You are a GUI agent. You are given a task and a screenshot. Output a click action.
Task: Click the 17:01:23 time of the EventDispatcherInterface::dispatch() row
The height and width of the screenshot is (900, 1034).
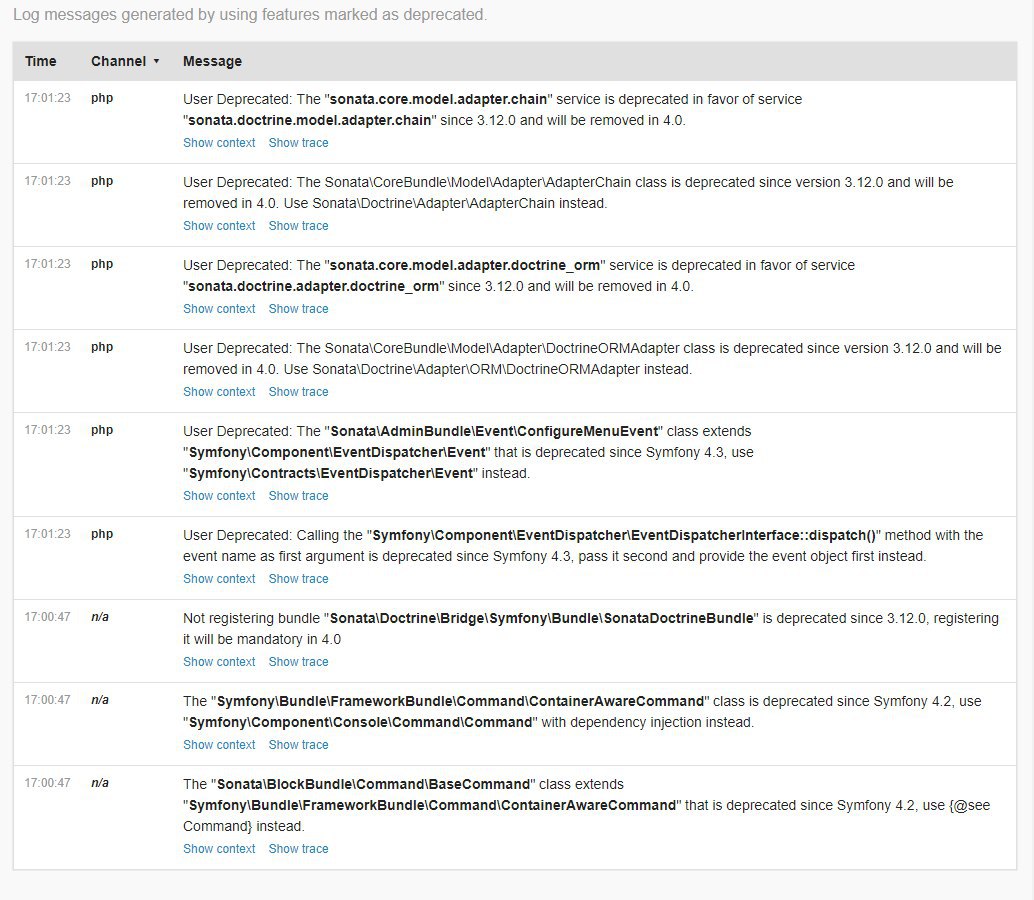(x=47, y=533)
